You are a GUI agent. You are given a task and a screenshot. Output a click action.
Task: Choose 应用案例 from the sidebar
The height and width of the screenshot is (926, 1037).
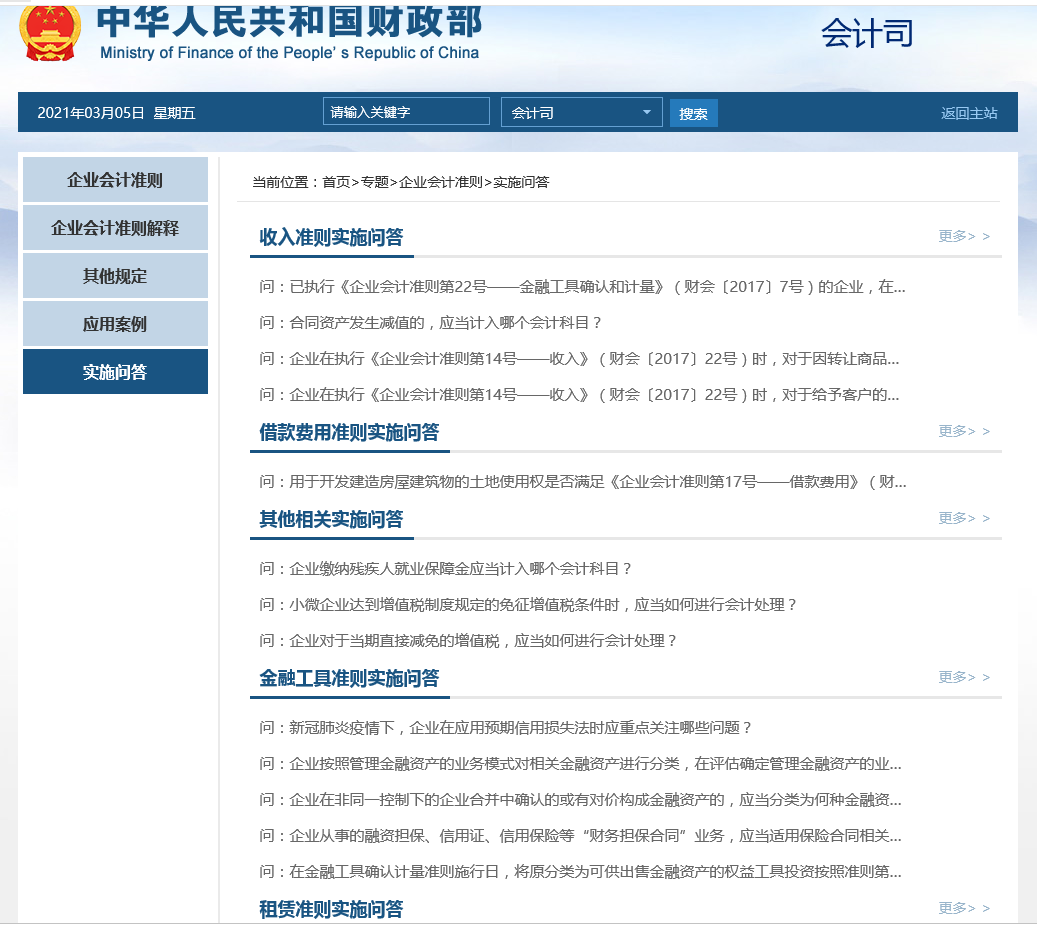[115, 324]
